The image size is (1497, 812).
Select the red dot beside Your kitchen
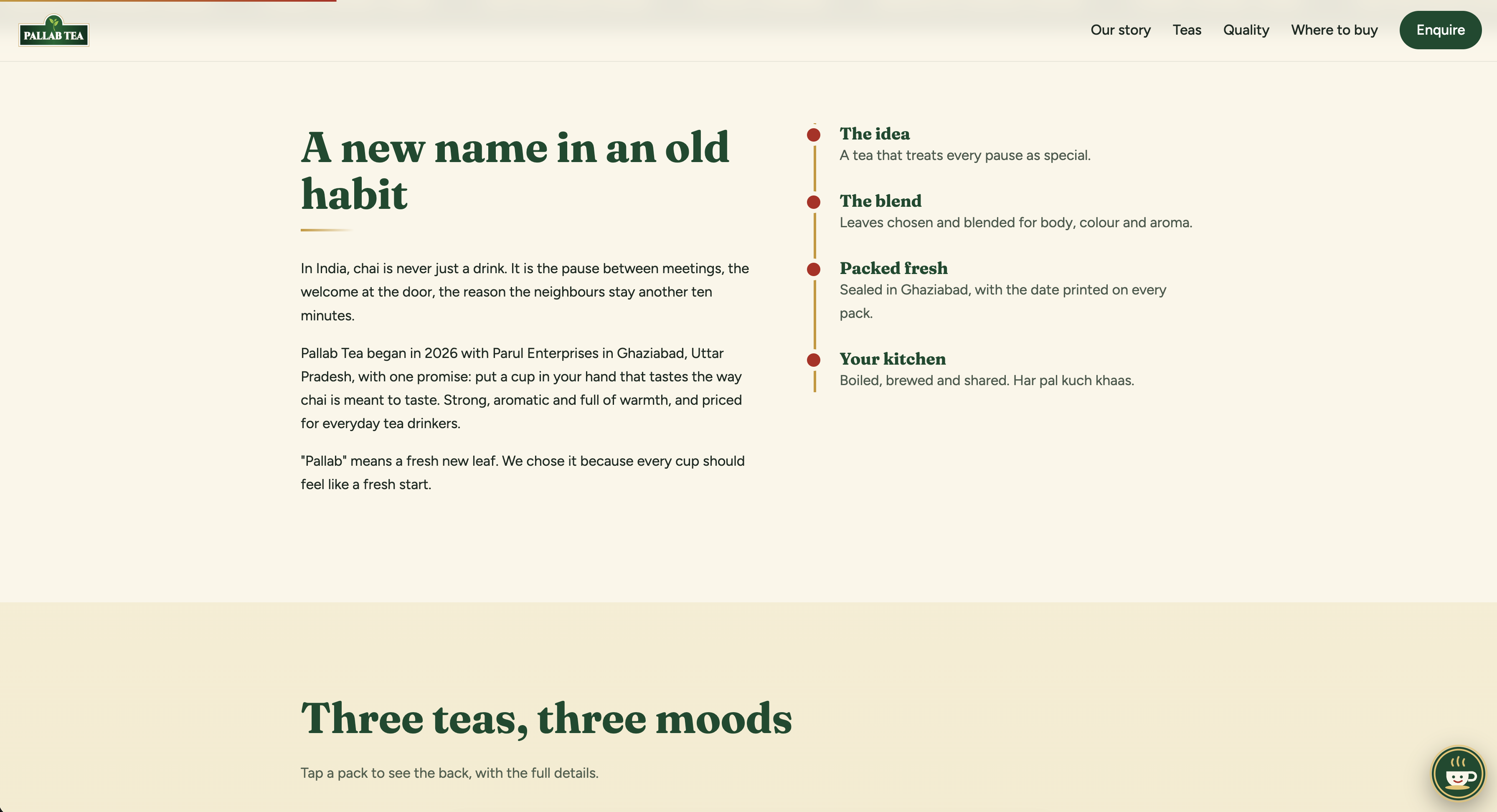click(814, 360)
